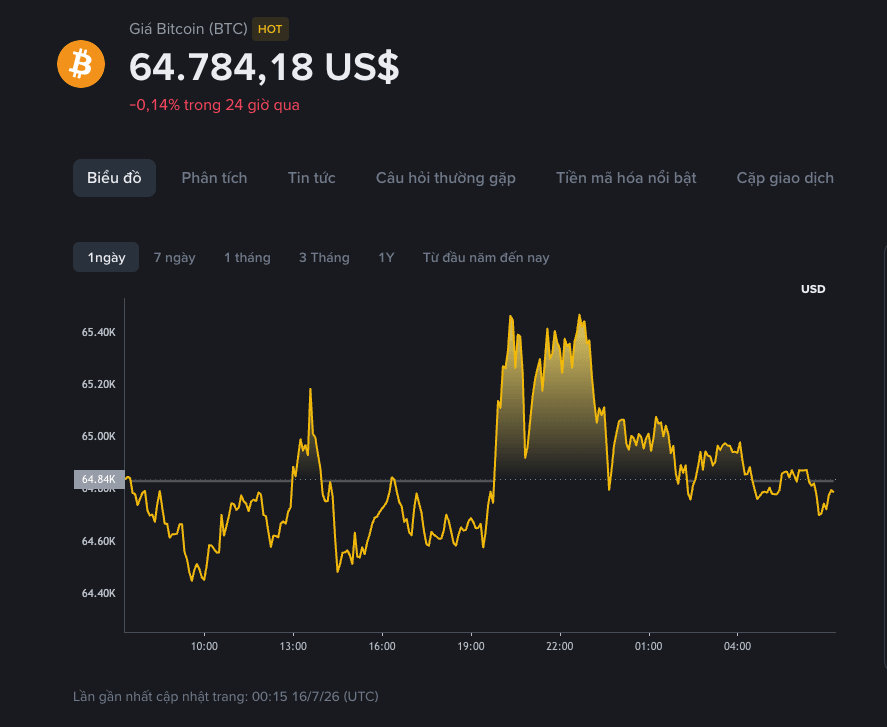Open the Cặp giao dịch tab

click(x=785, y=178)
